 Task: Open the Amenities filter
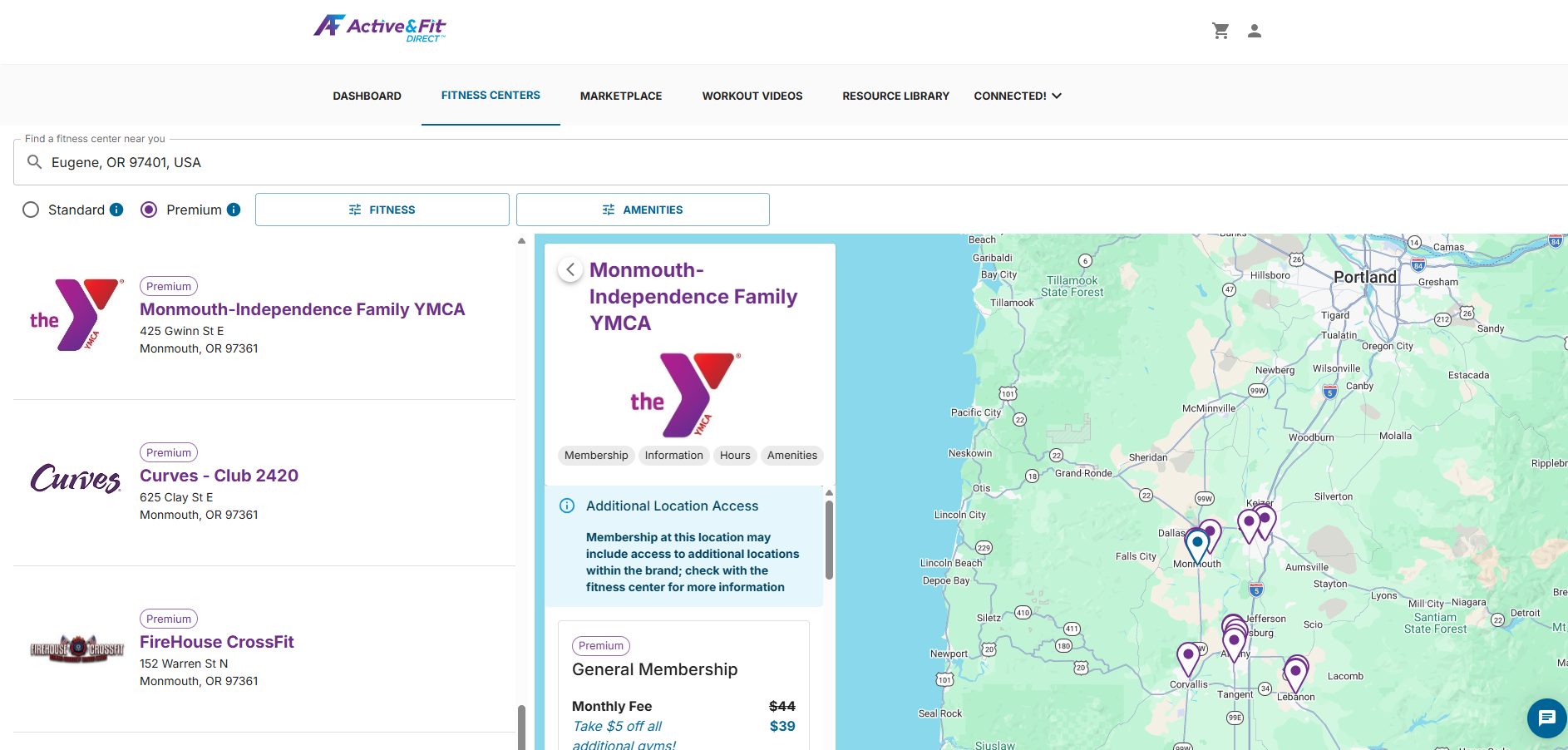[643, 210]
